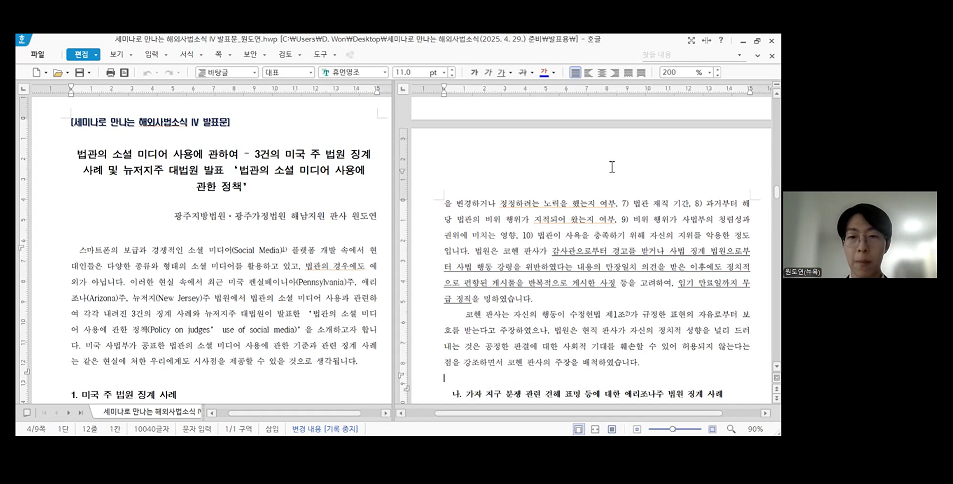The image size is (953, 484).
Task: Open the 휴먼명조 font dropdown
Action: pos(353,72)
